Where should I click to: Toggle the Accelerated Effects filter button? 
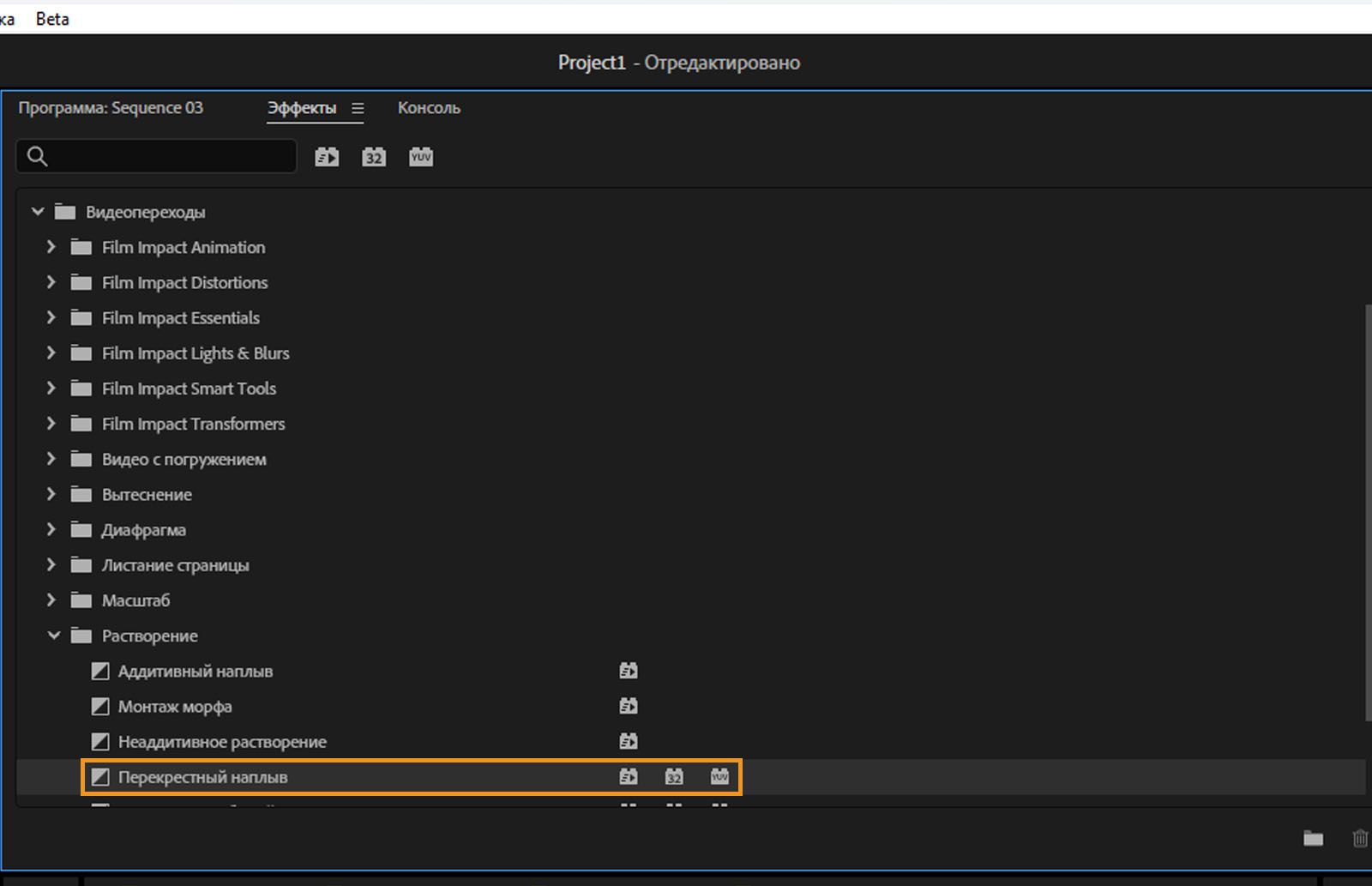(x=327, y=157)
